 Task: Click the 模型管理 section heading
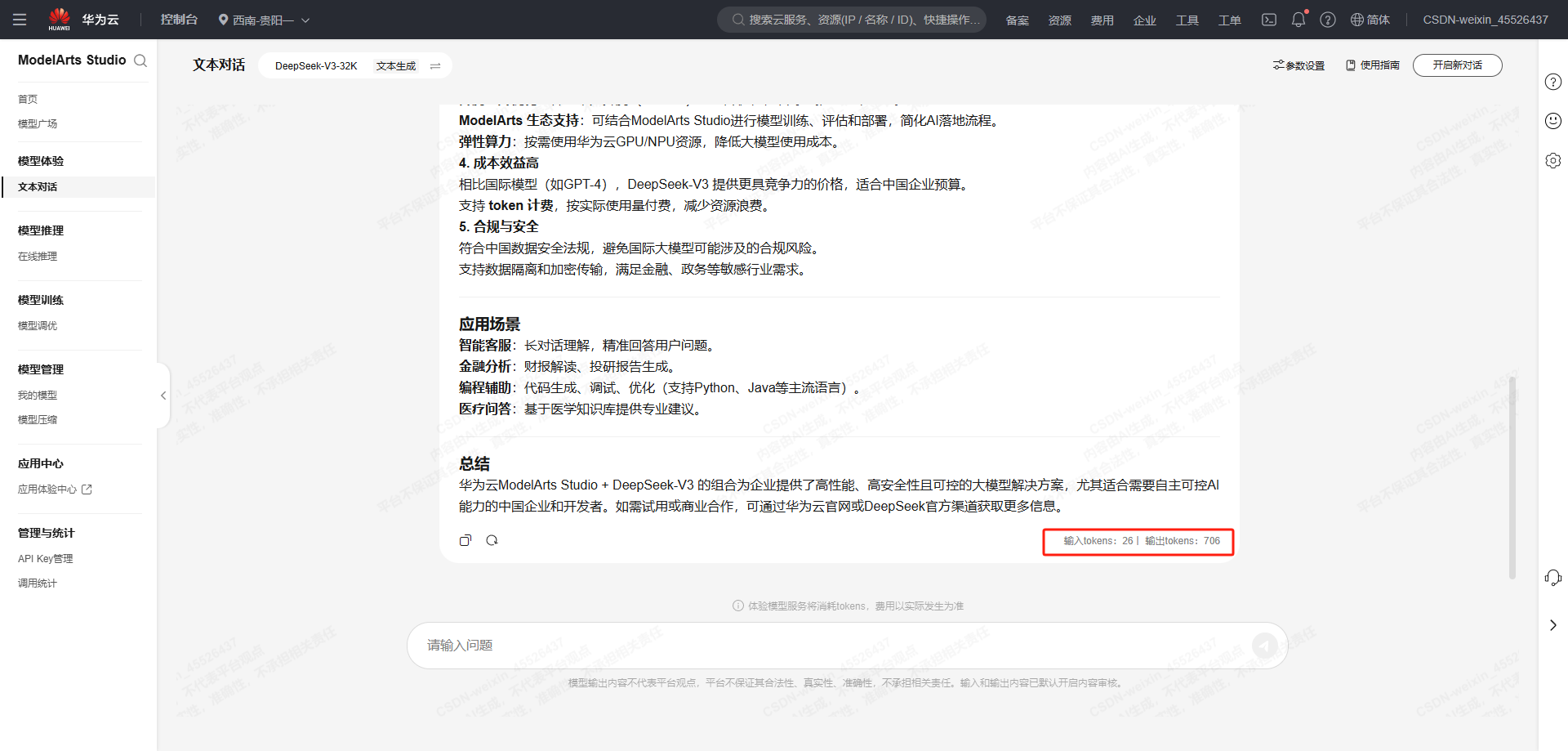click(x=41, y=370)
